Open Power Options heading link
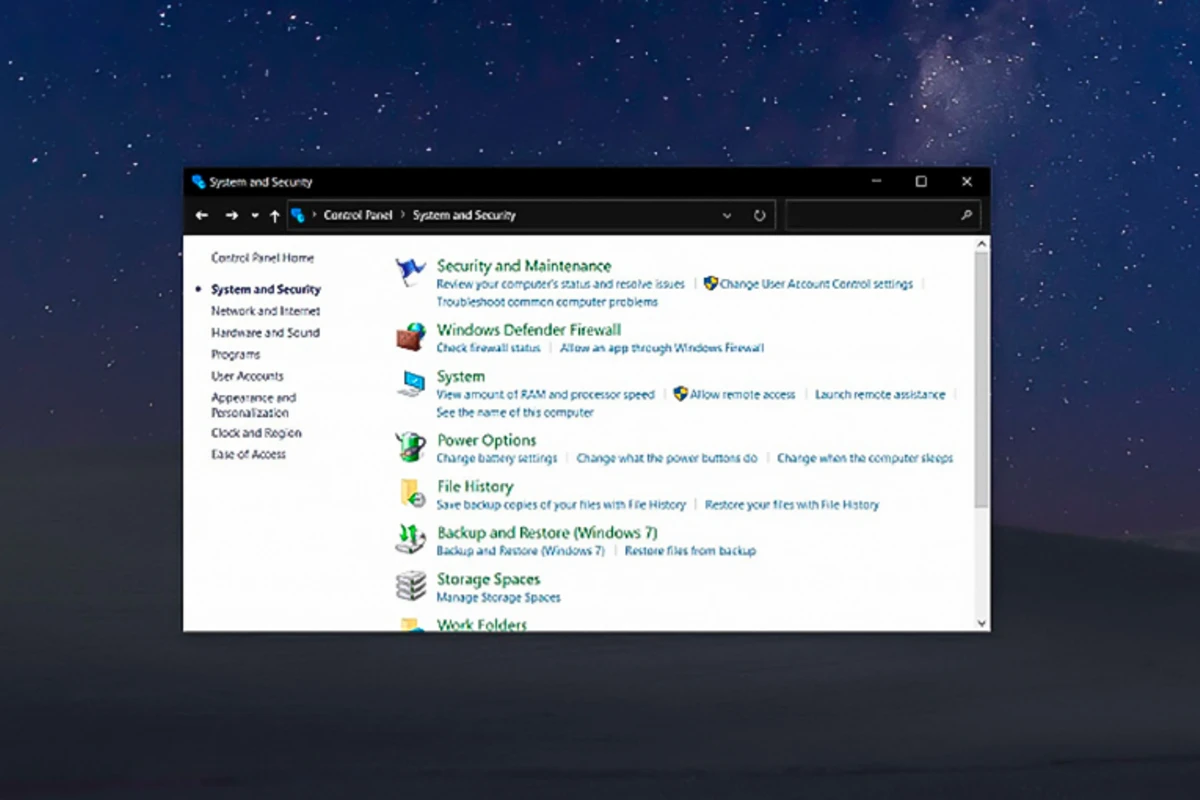 click(x=486, y=441)
